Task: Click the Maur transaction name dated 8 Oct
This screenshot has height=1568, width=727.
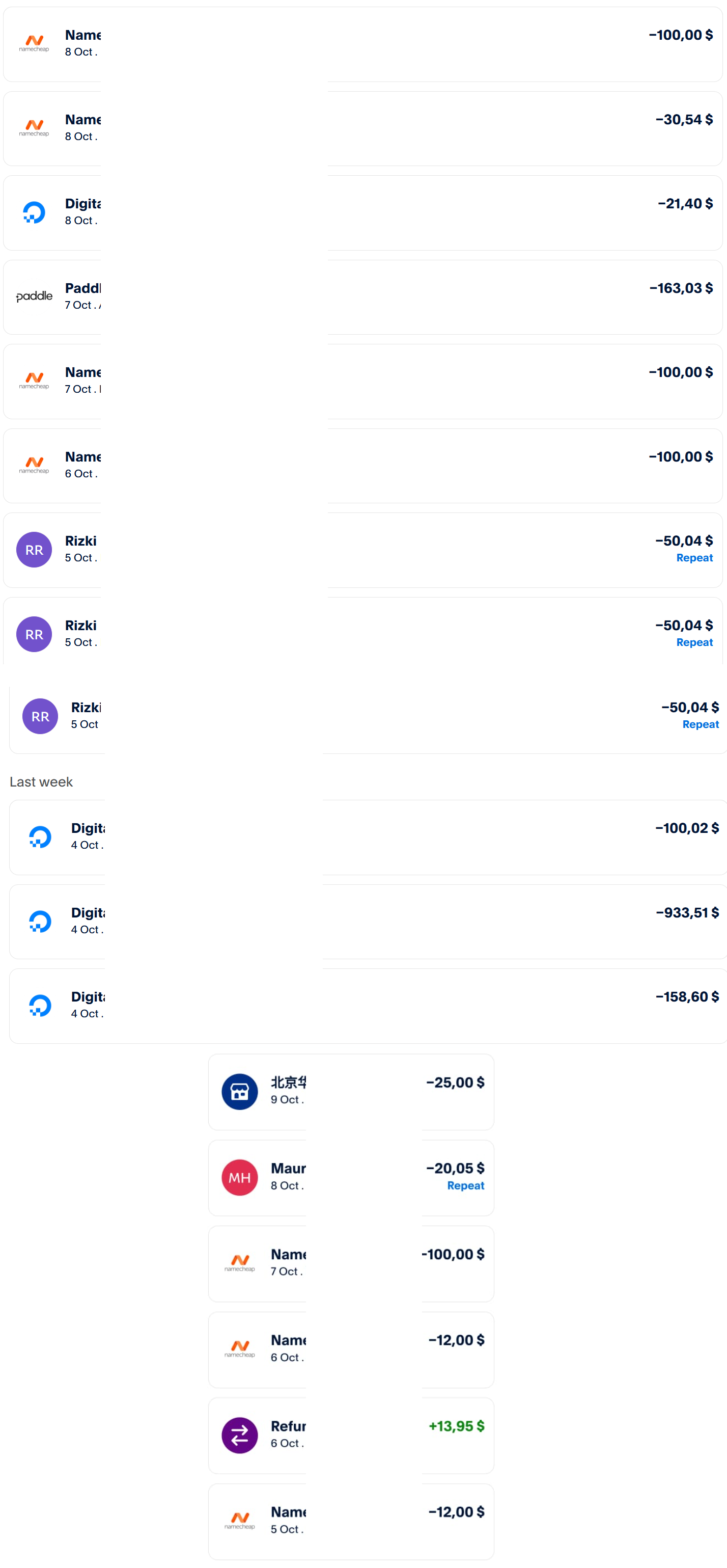Action: pos(288,1168)
